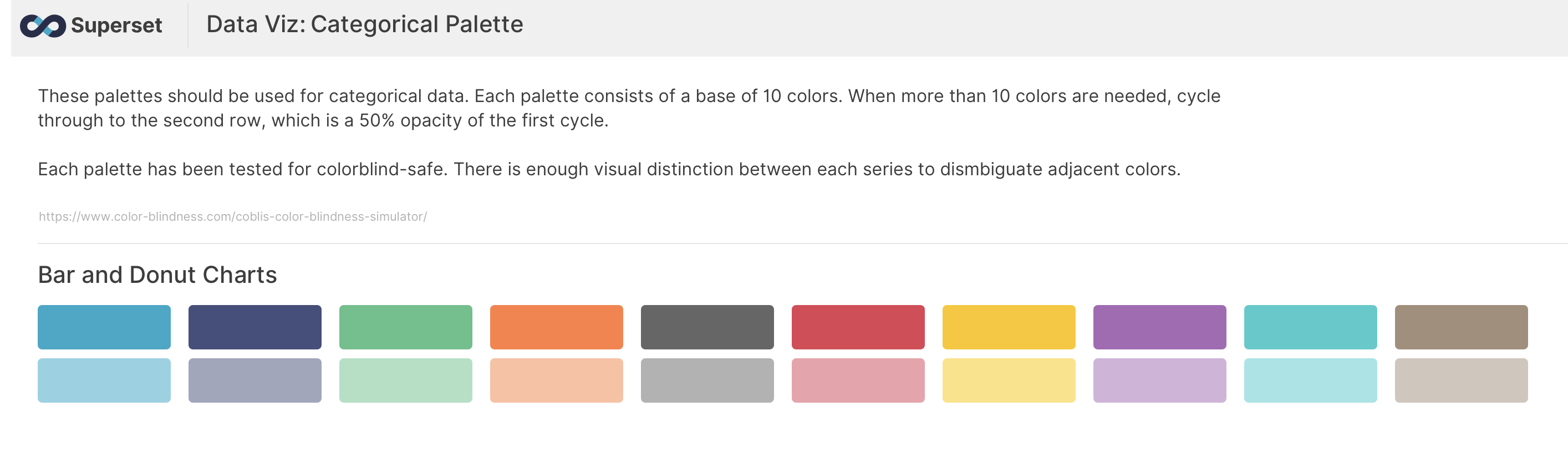Pick the dark navy color swatch
Viewport: 1568px width, 467px height.
(255, 327)
